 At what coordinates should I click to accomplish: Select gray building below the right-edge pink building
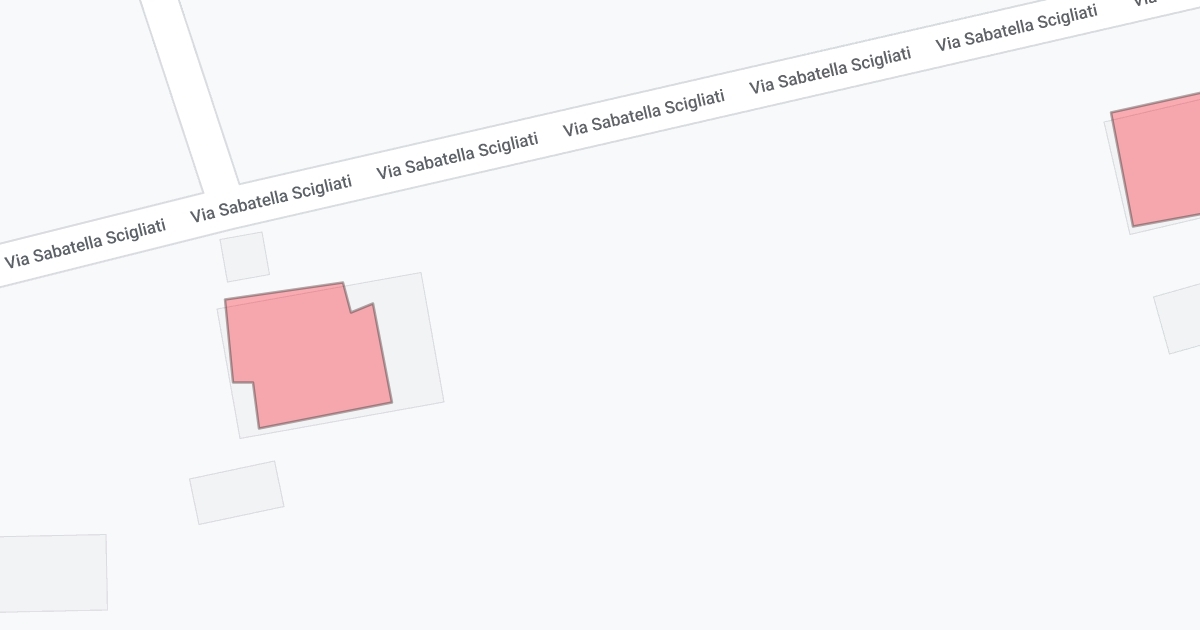point(1180,320)
